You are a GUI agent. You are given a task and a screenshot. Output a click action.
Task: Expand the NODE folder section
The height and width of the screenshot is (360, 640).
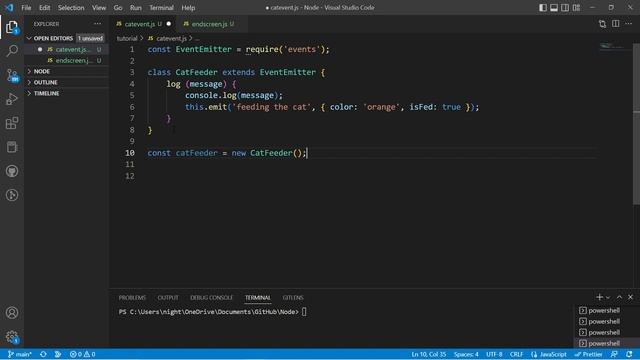click(67, 71)
